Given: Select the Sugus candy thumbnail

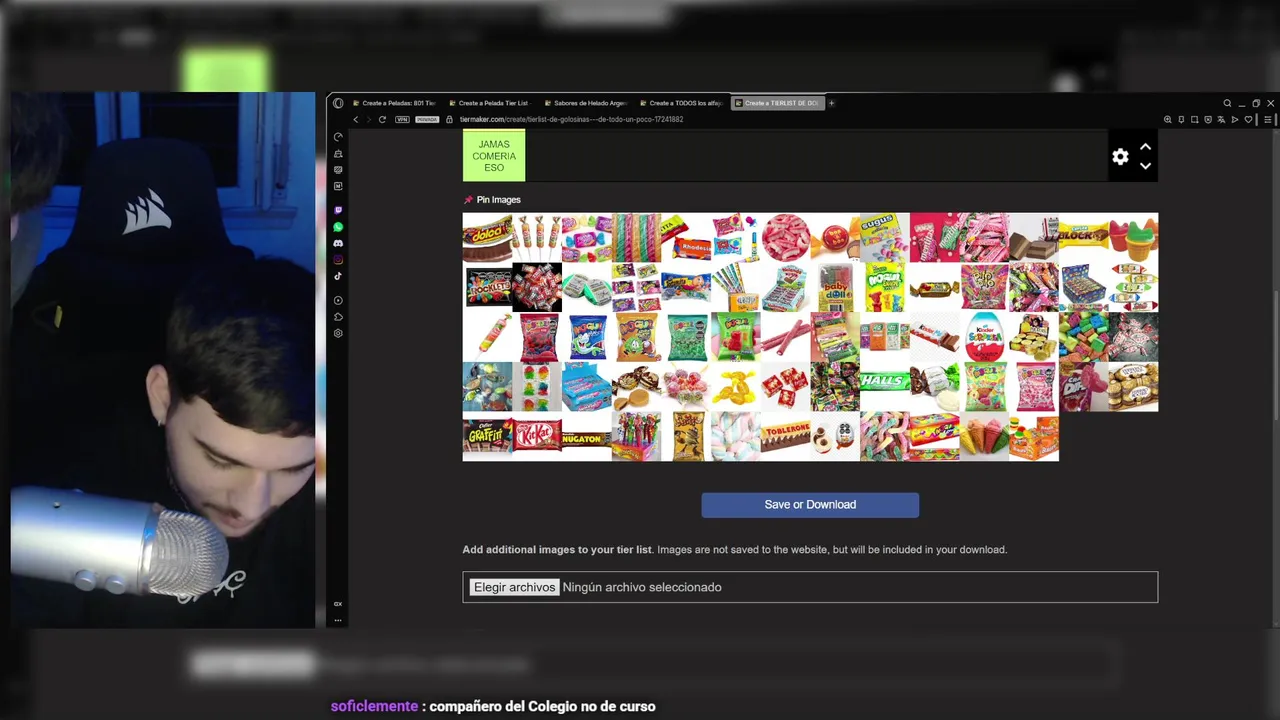Looking at the screenshot, I should coord(885,237).
